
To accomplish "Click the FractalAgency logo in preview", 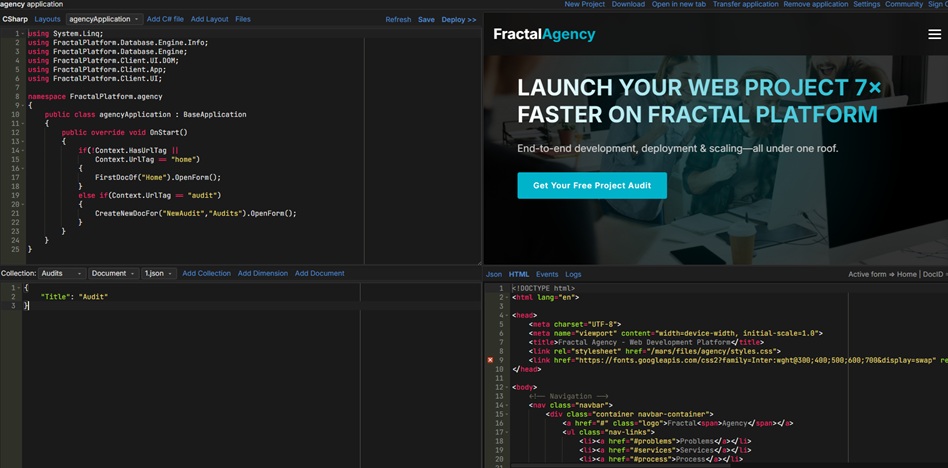I will (544, 34).
